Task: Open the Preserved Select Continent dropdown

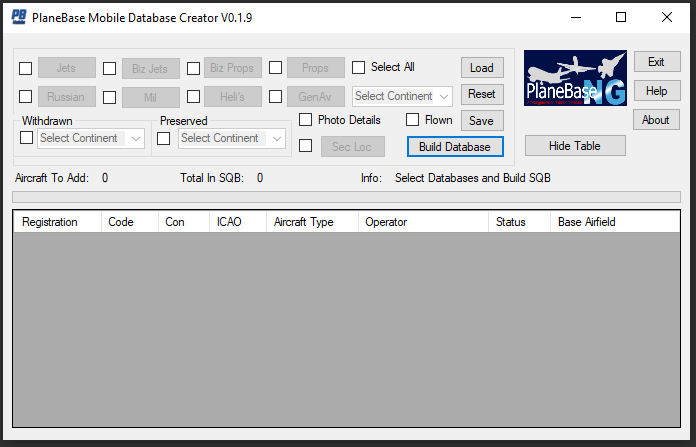Action: (x=233, y=138)
